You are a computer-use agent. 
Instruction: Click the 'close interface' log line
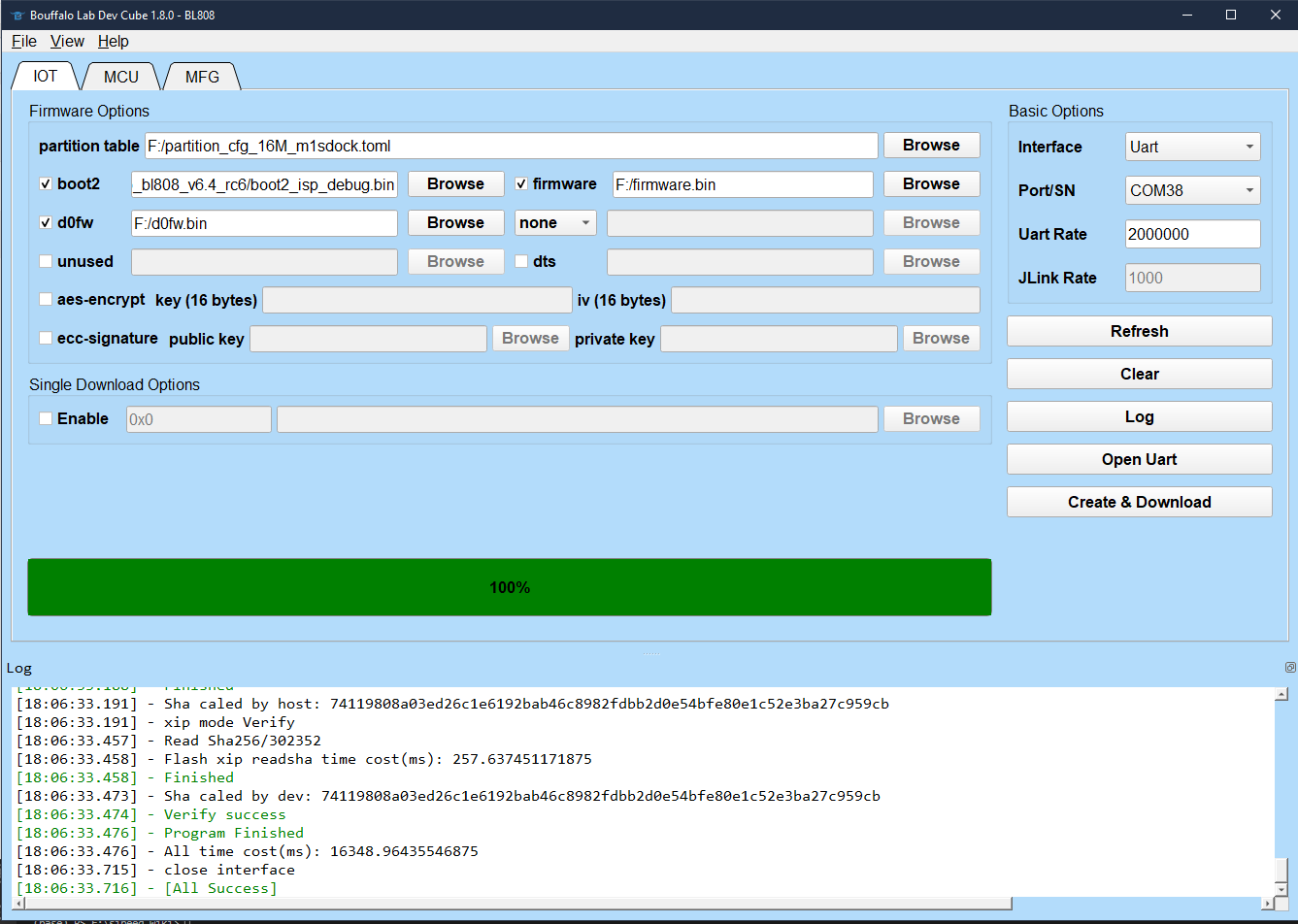pos(155,870)
